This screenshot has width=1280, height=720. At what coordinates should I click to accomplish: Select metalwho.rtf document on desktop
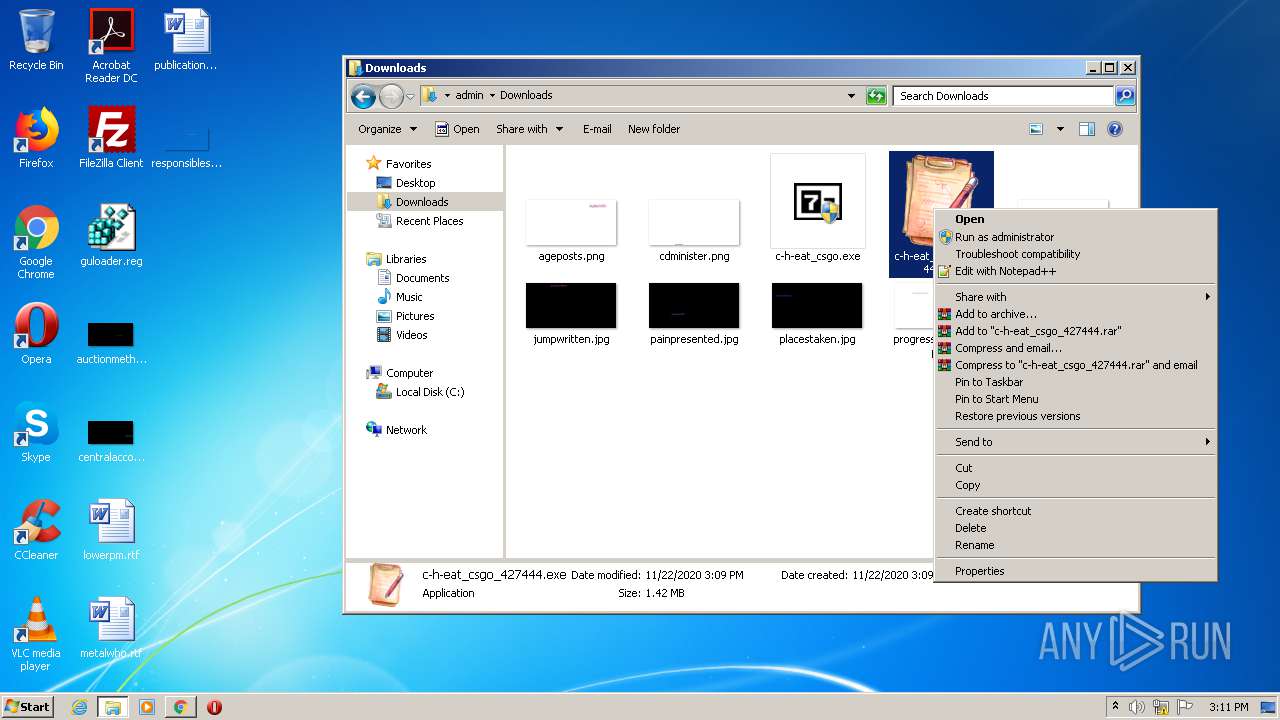[111, 628]
